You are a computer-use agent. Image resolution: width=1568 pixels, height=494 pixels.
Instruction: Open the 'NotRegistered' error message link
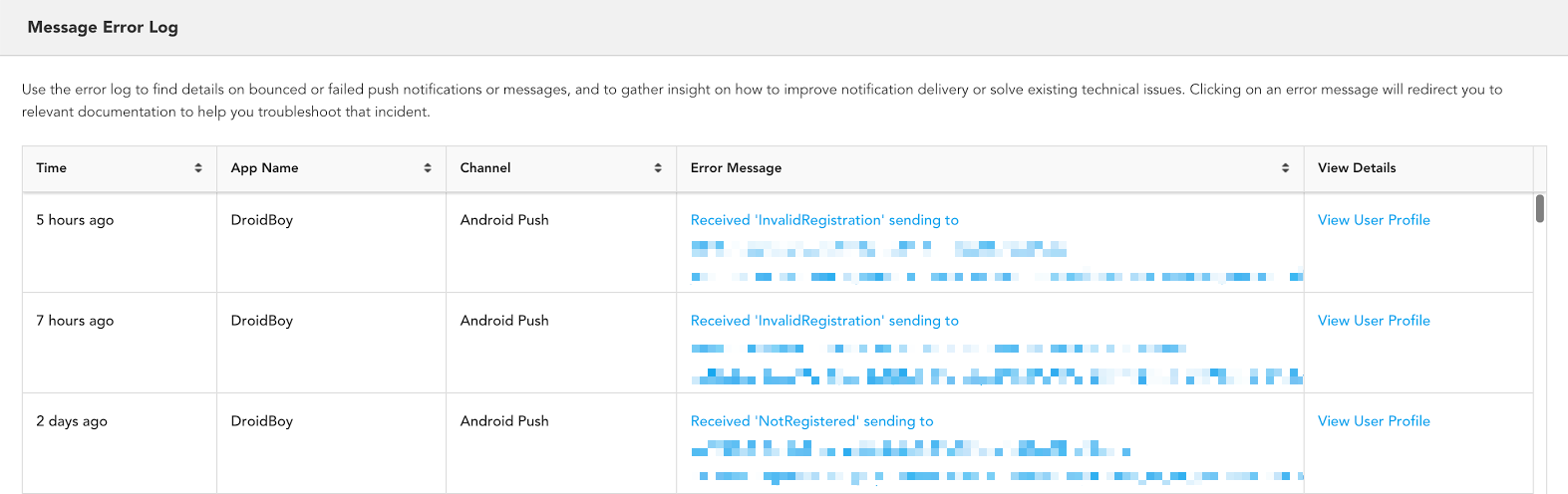pos(812,421)
